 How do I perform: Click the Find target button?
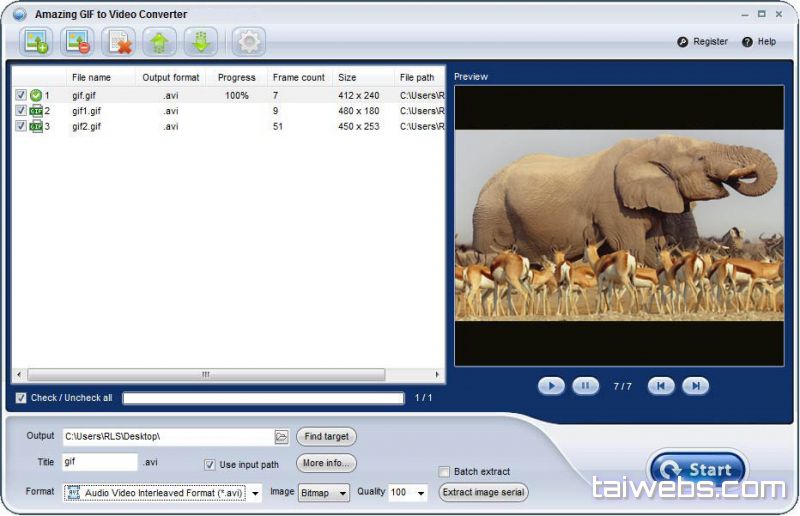click(326, 437)
